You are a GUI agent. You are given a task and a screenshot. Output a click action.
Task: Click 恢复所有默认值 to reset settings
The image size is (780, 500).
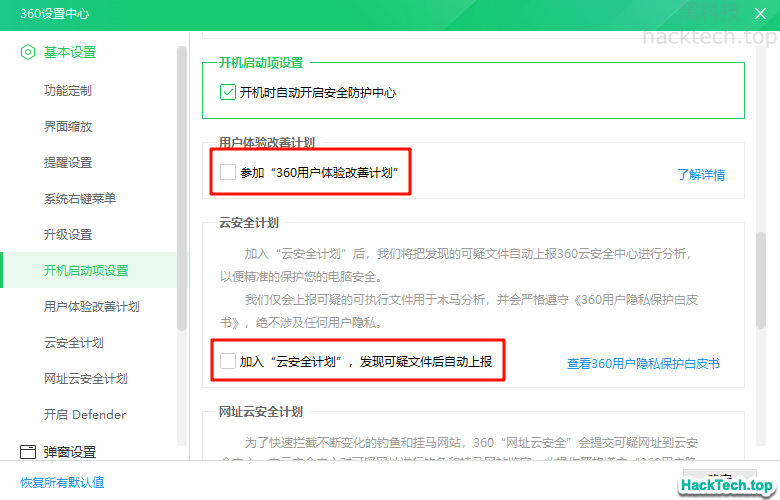(62, 482)
